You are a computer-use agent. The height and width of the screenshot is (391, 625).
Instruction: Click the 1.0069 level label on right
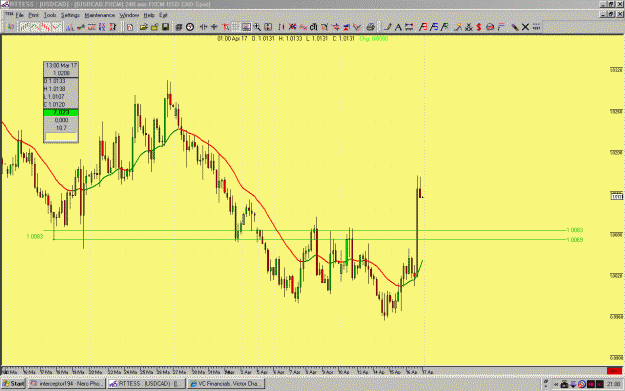[x=575, y=240]
